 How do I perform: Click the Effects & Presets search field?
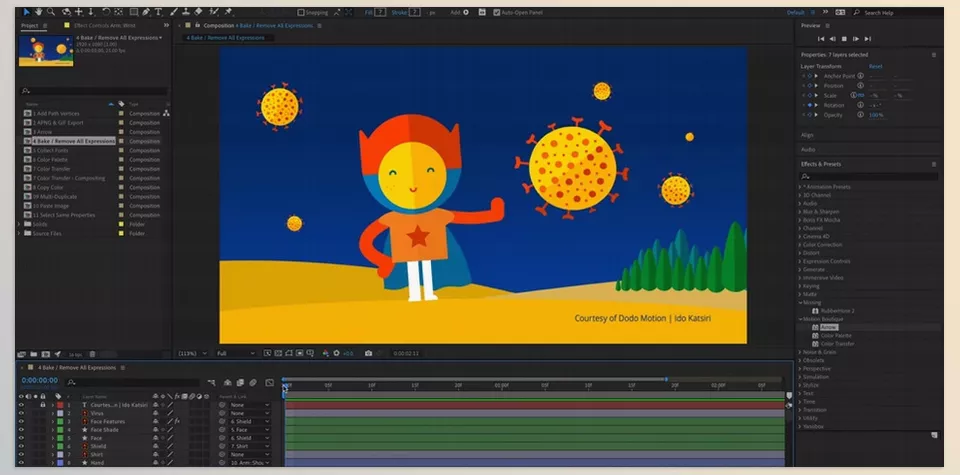869,176
